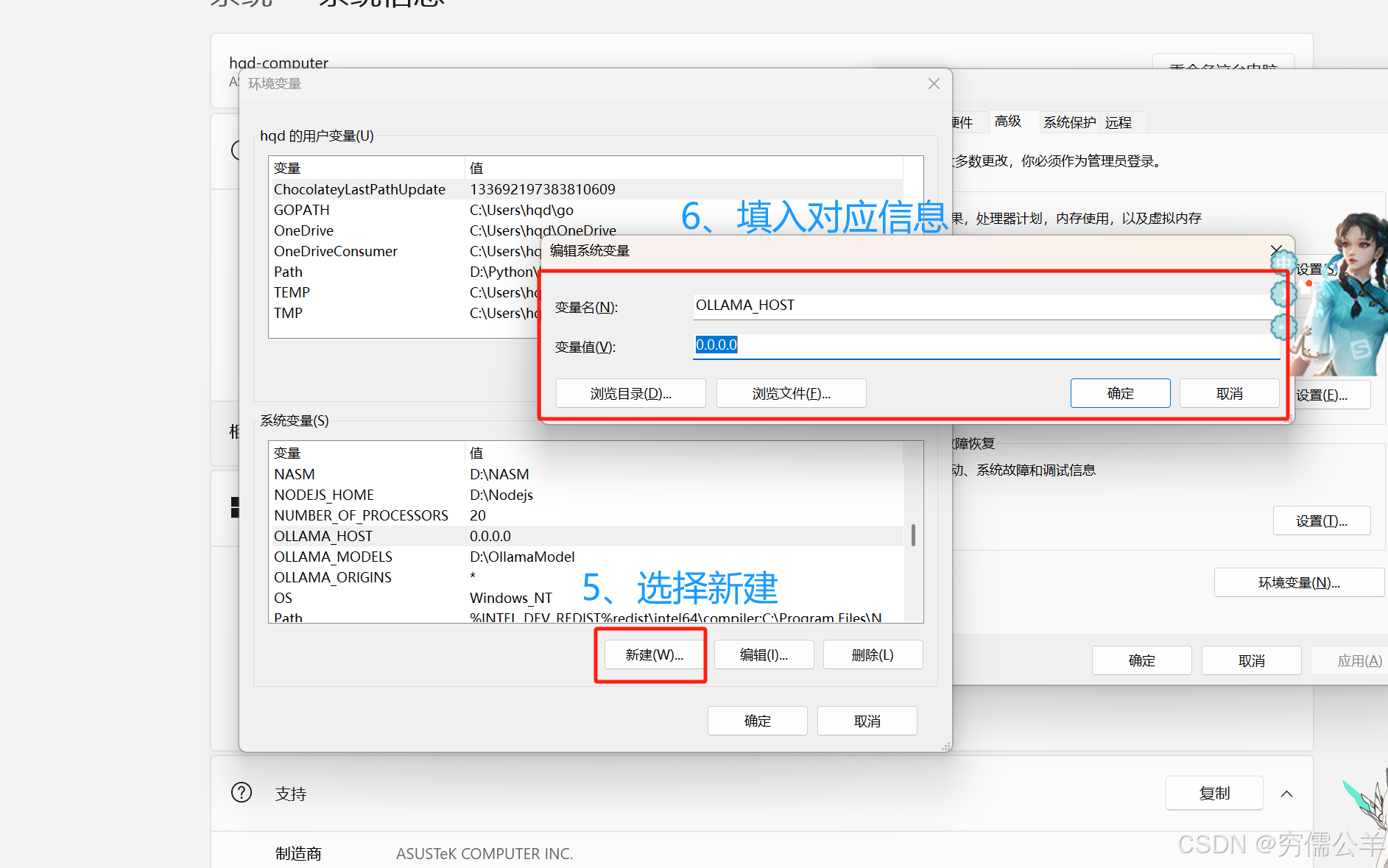
Task: Select the TEMP variable in user variables
Action: tap(291, 292)
